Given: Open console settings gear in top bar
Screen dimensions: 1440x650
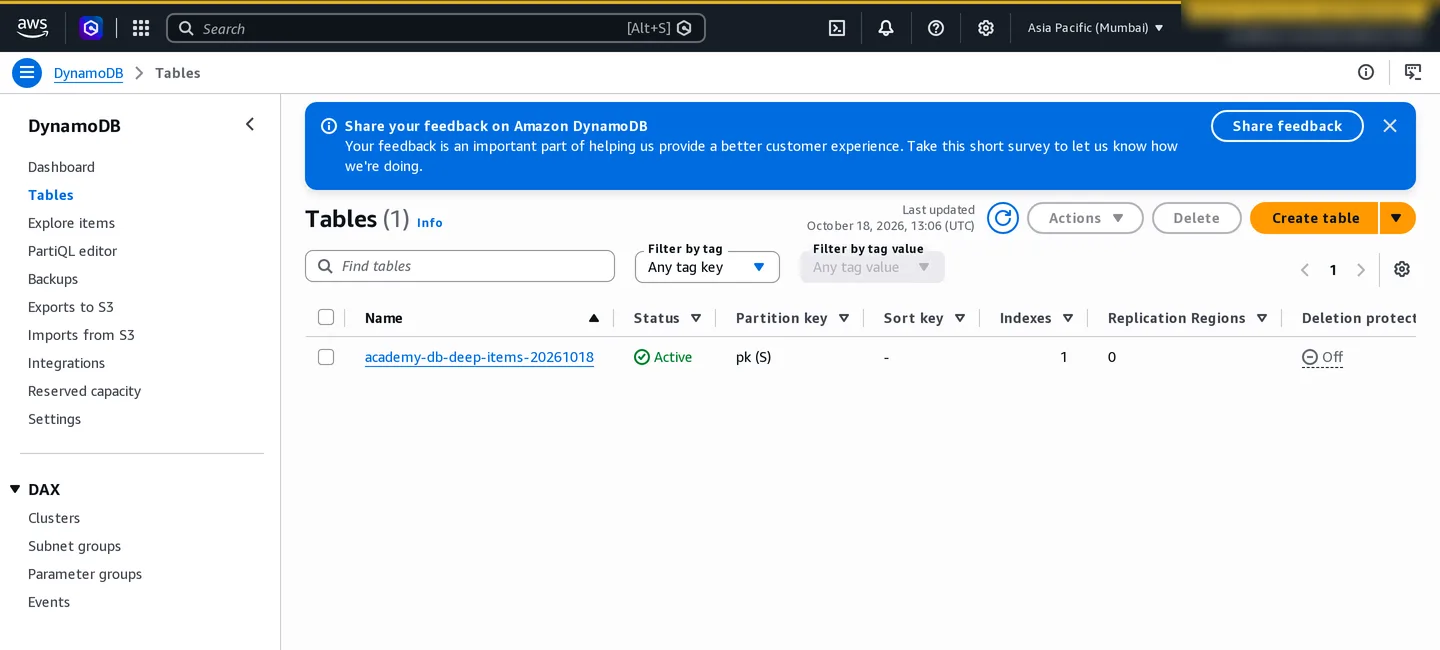Looking at the screenshot, I should pos(986,28).
